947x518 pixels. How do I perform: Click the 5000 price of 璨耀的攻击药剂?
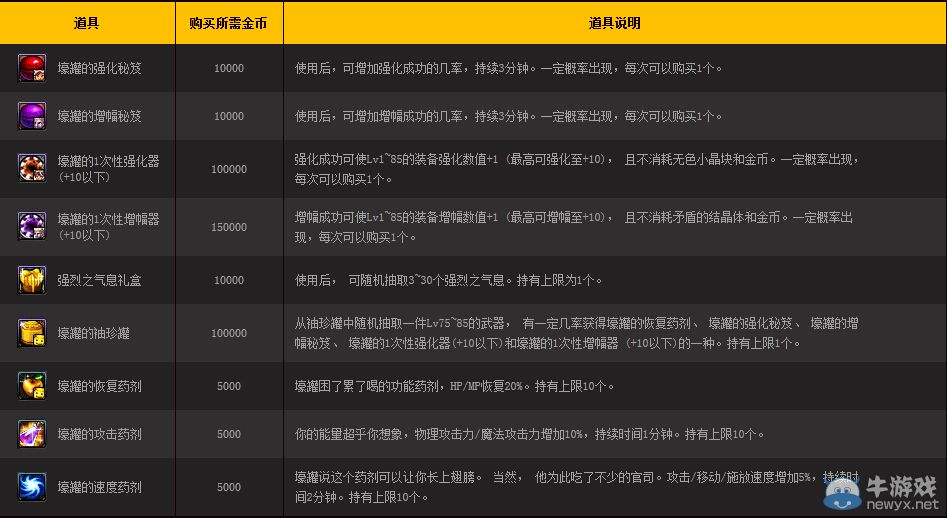(229, 434)
